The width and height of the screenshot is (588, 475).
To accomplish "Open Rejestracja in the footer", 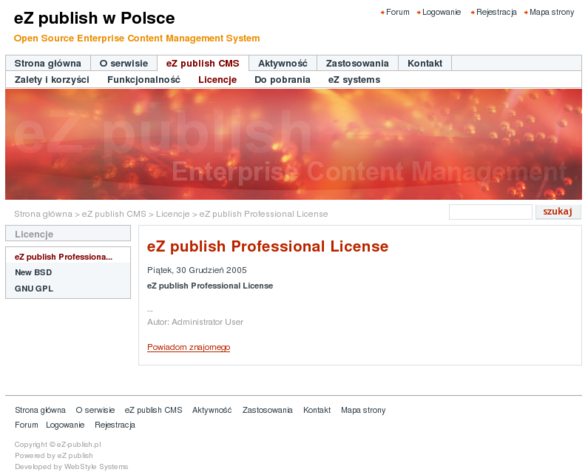I will click(x=115, y=425).
